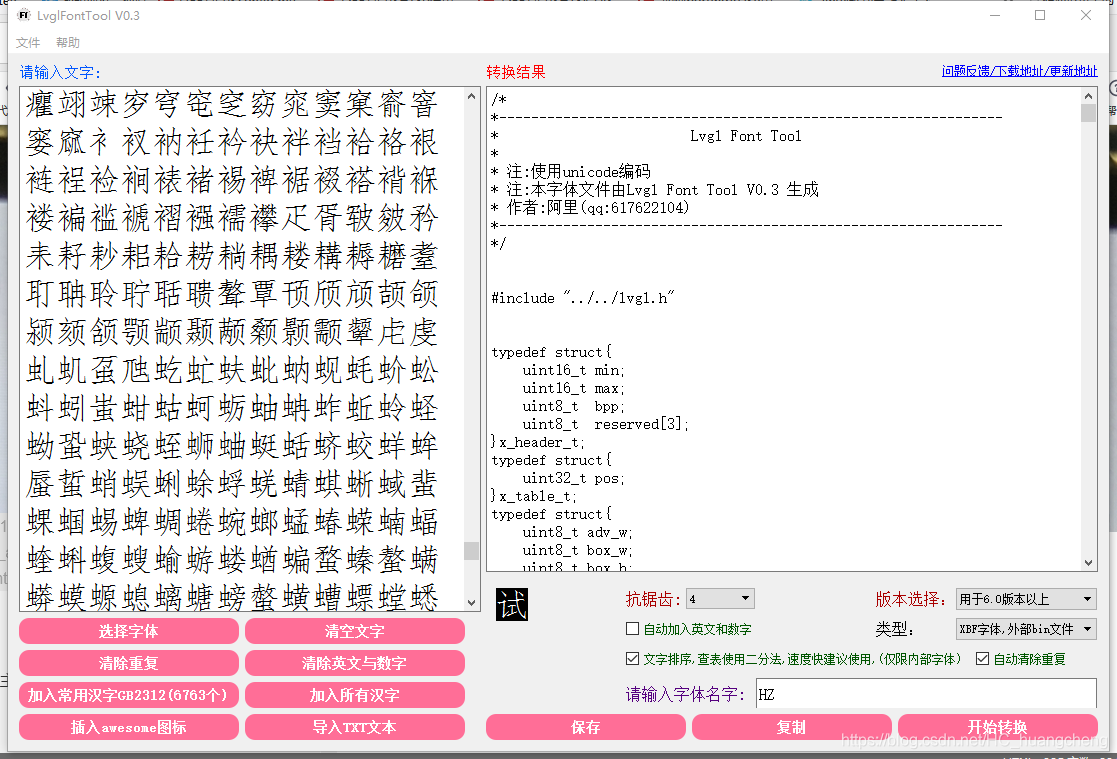Open the 帮助 menu
The image size is (1117, 759).
click(x=68, y=43)
